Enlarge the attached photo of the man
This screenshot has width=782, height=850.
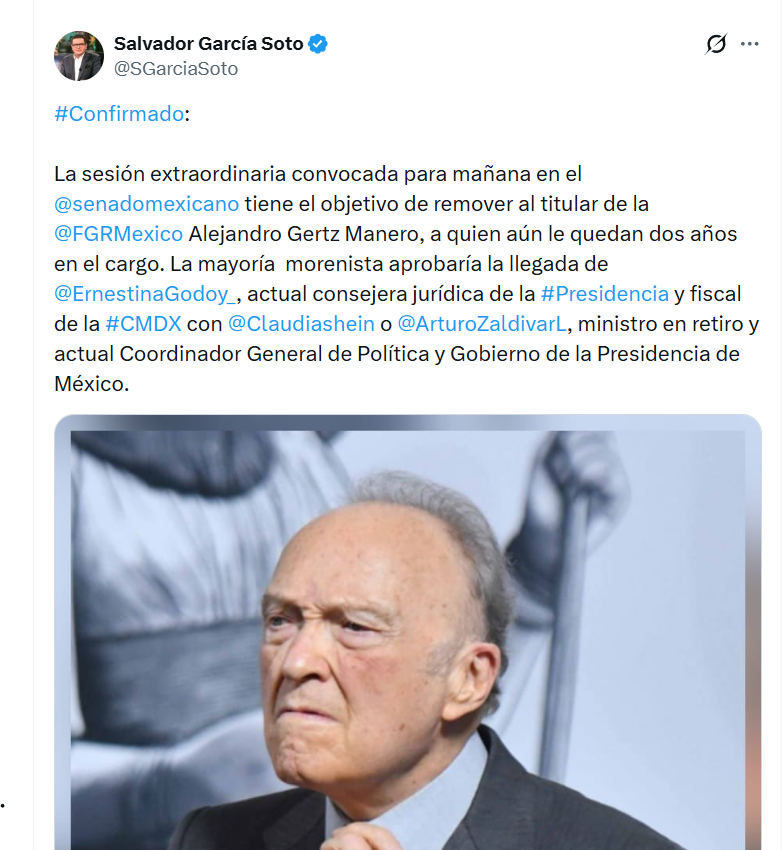[x=408, y=640]
